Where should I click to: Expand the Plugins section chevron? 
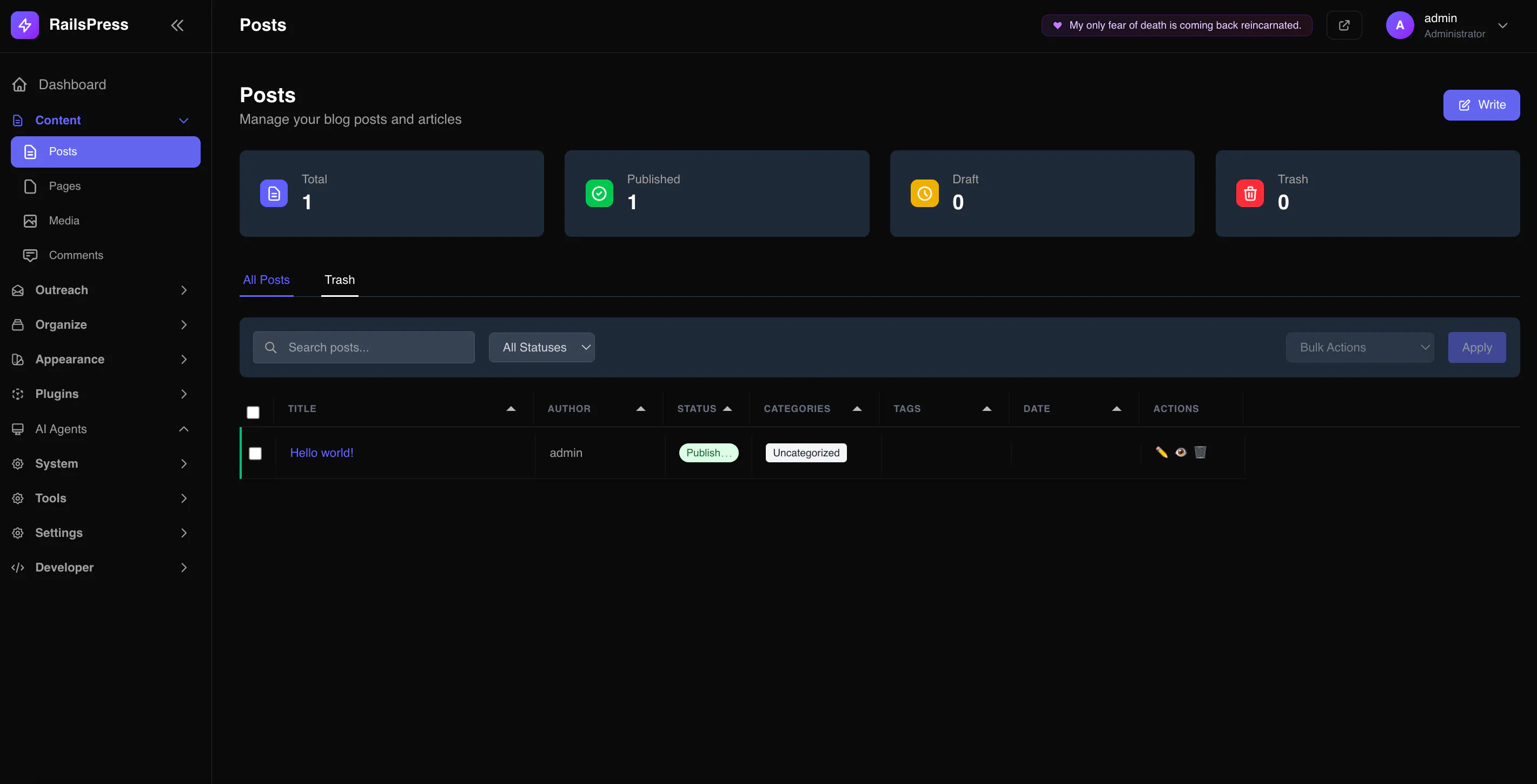click(184, 394)
